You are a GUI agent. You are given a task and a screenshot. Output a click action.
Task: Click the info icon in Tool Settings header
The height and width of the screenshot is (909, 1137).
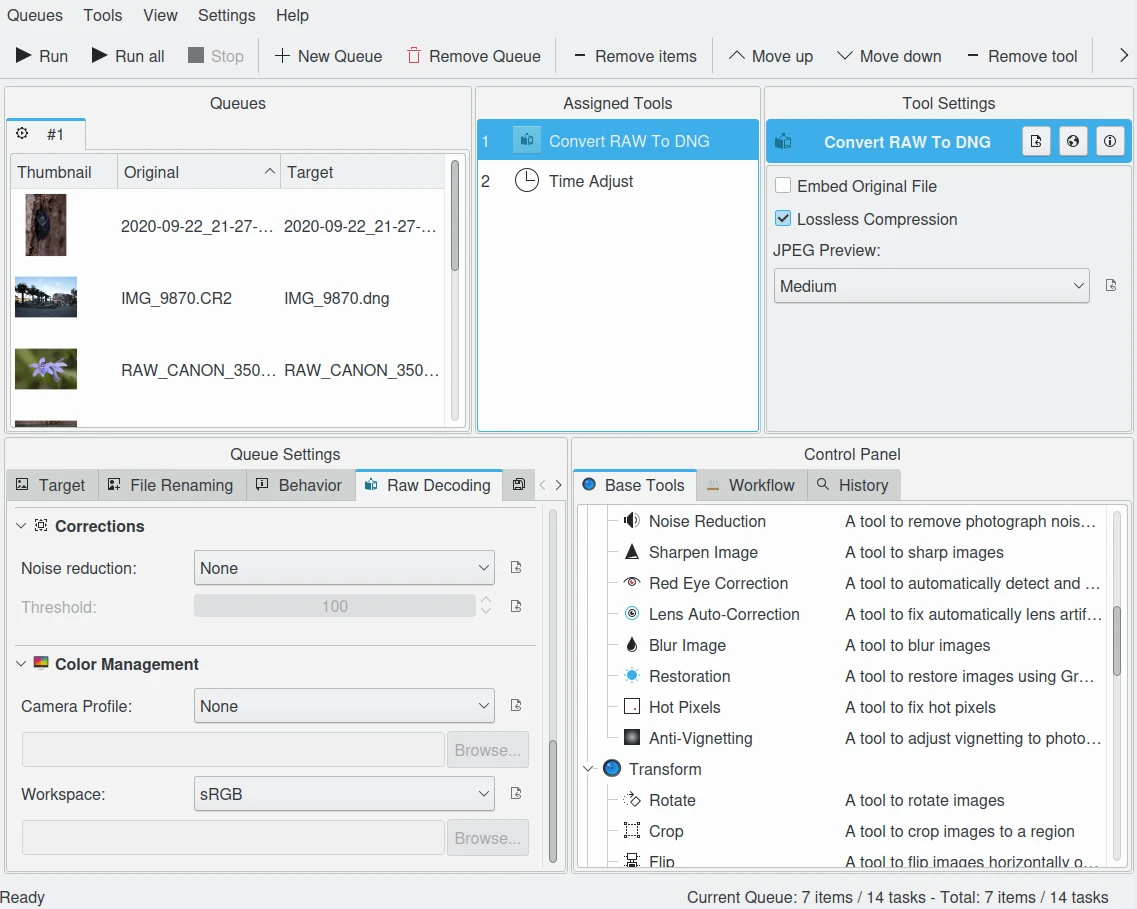click(x=1109, y=142)
